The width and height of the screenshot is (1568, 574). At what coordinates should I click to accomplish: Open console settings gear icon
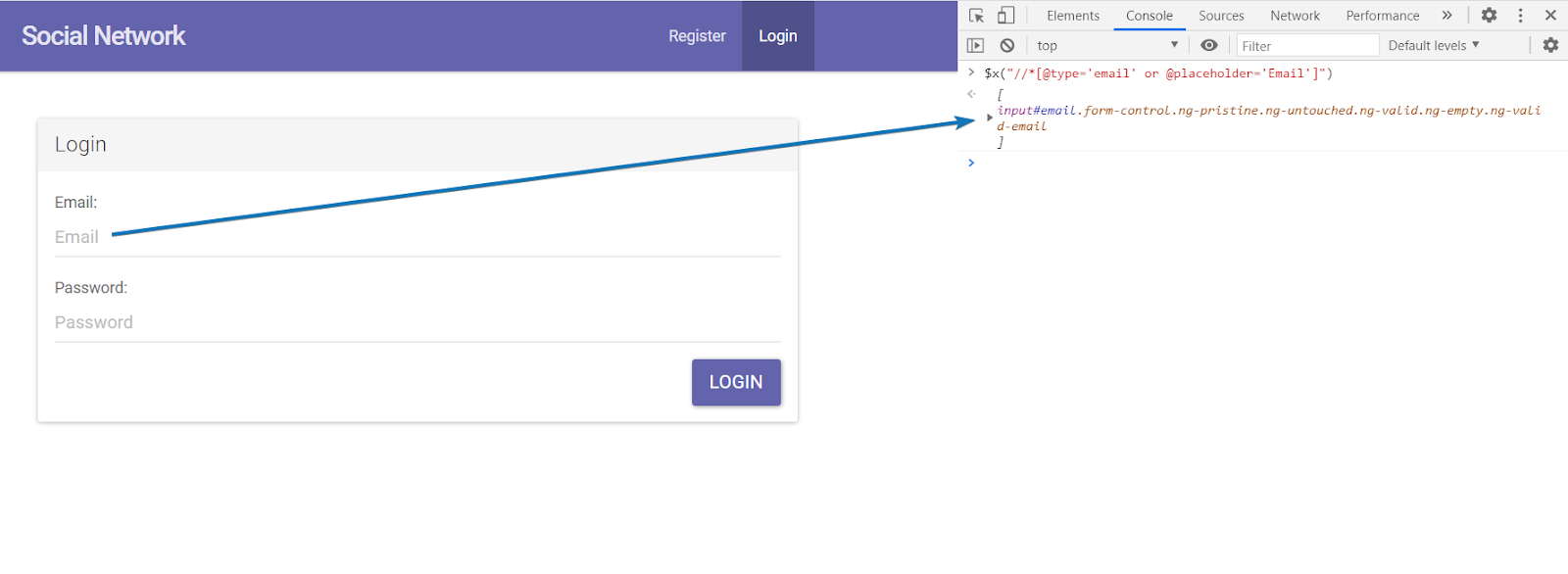tap(1550, 45)
